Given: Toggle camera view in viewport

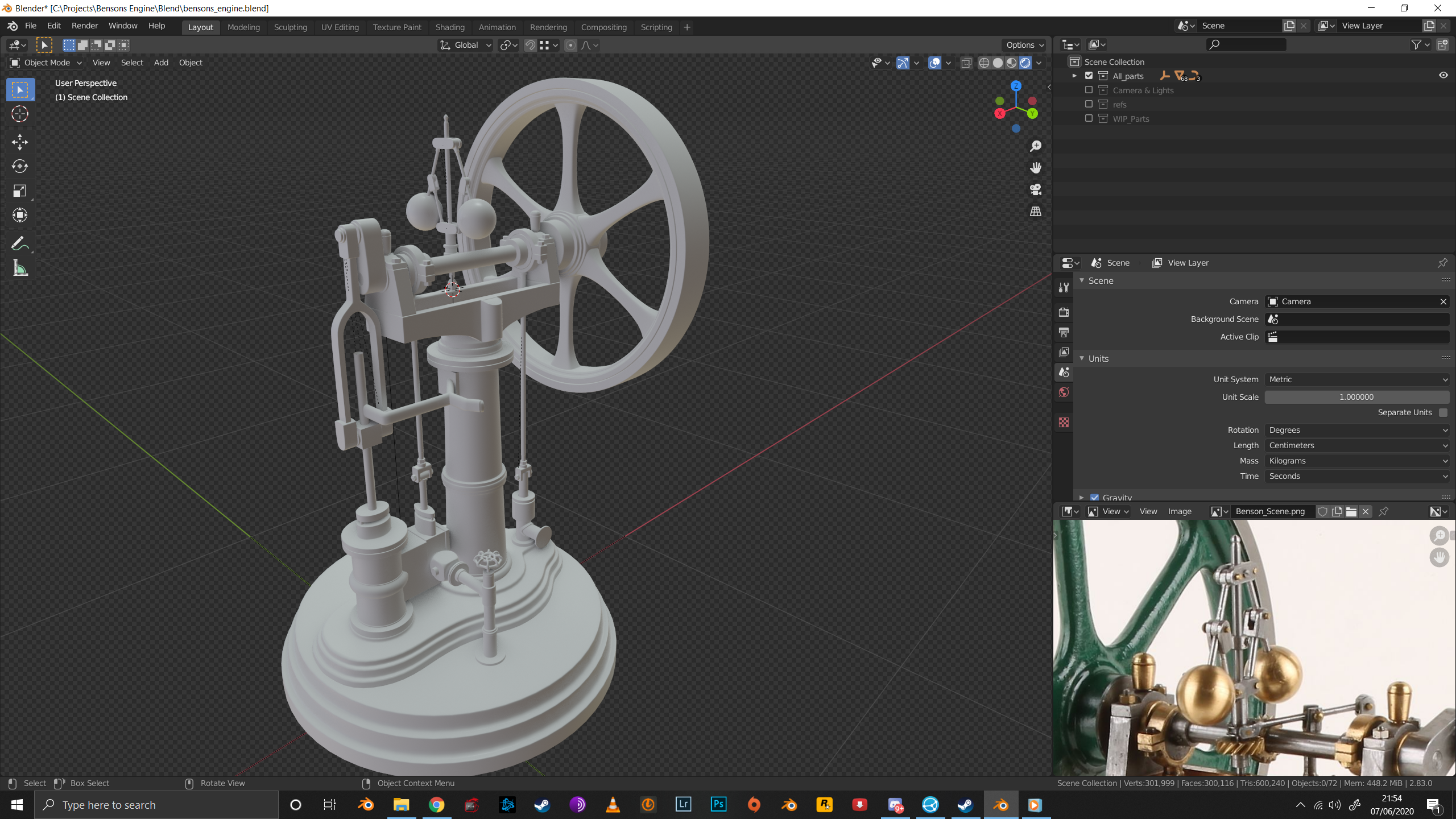Looking at the screenshot, I should (x=1036, y=189).
